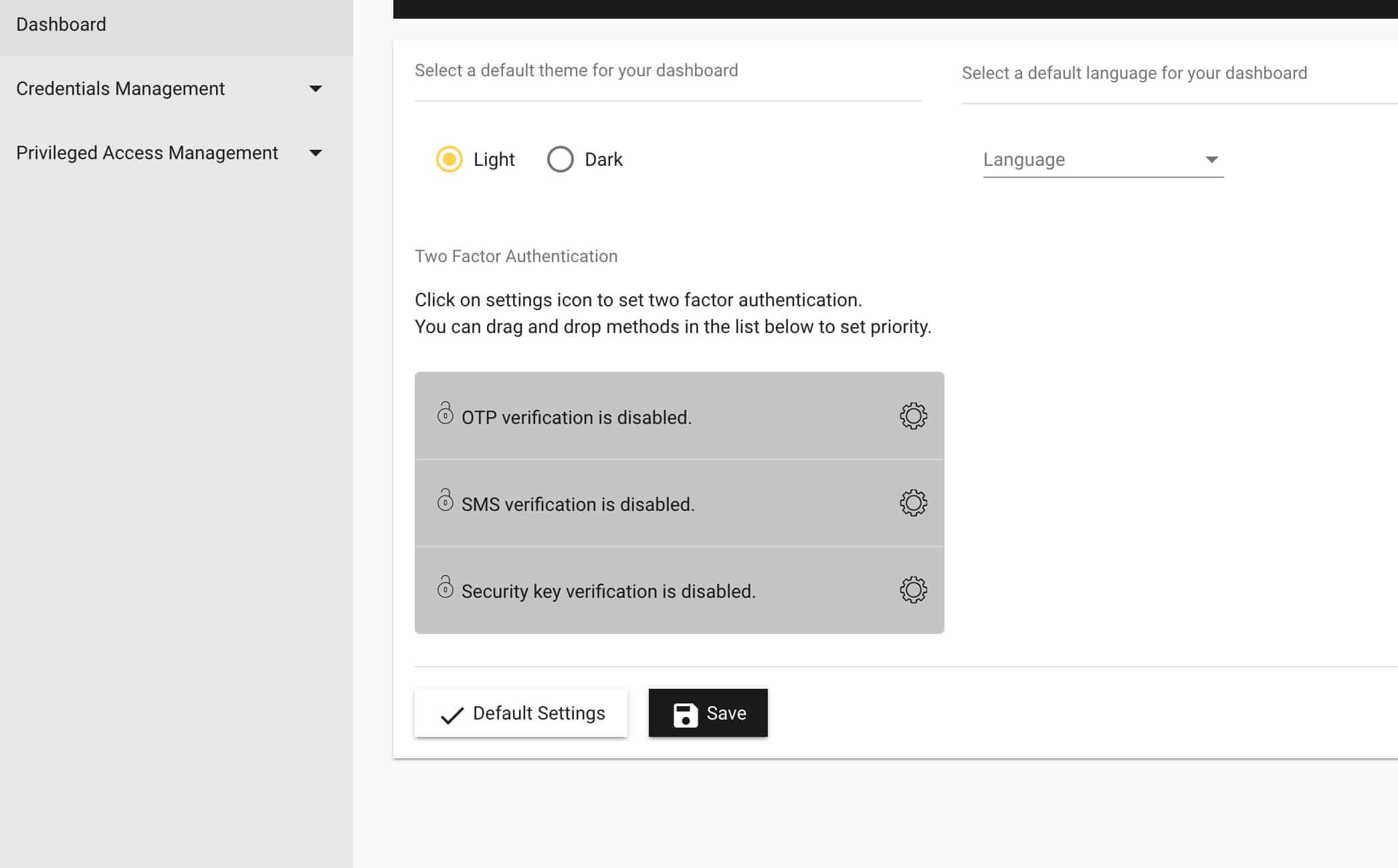Open settings gear for Security key verification
The width and height of the screenshot is (1398, 868).
[913, 590]
